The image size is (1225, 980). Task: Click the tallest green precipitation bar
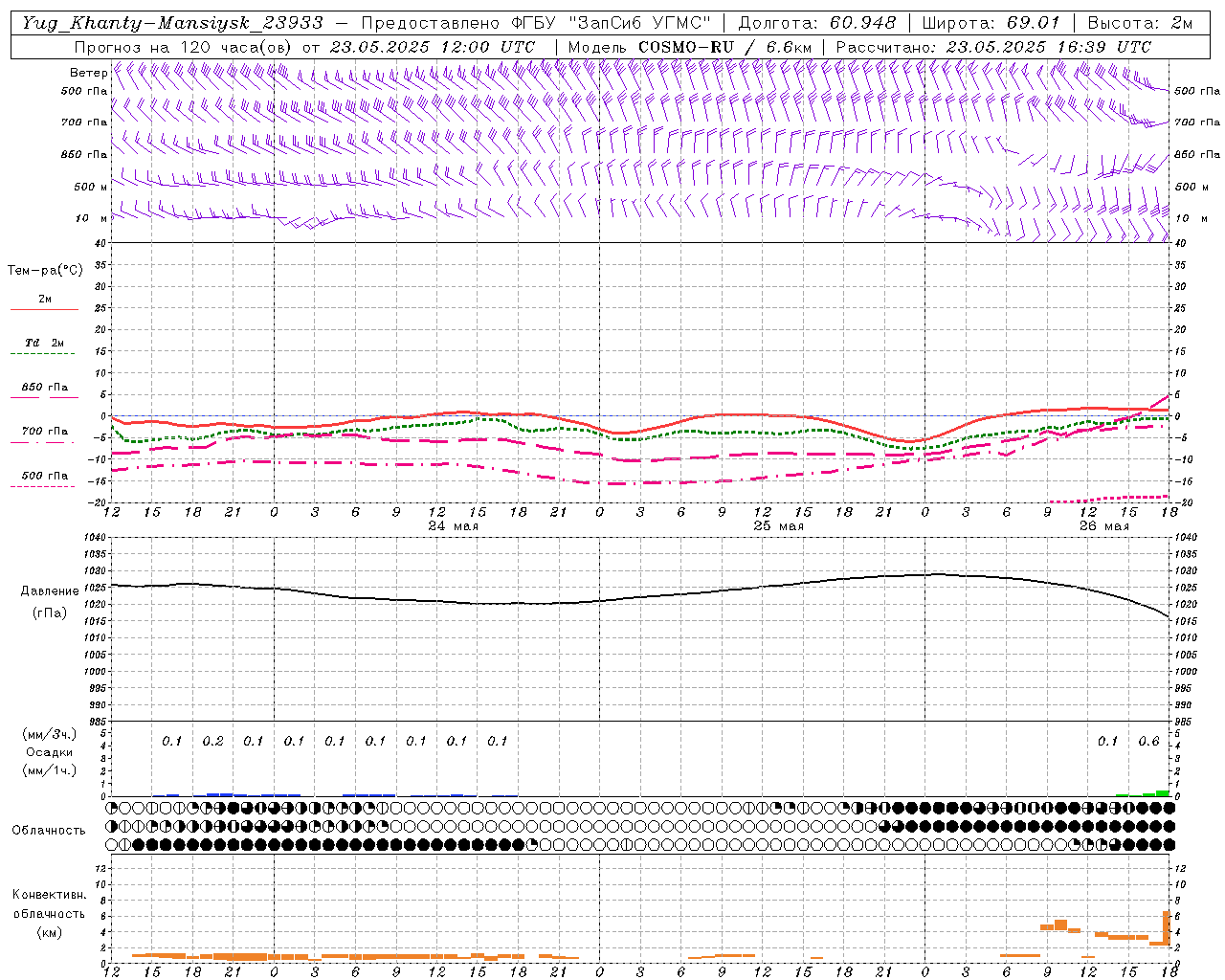tap(1162, 792)
